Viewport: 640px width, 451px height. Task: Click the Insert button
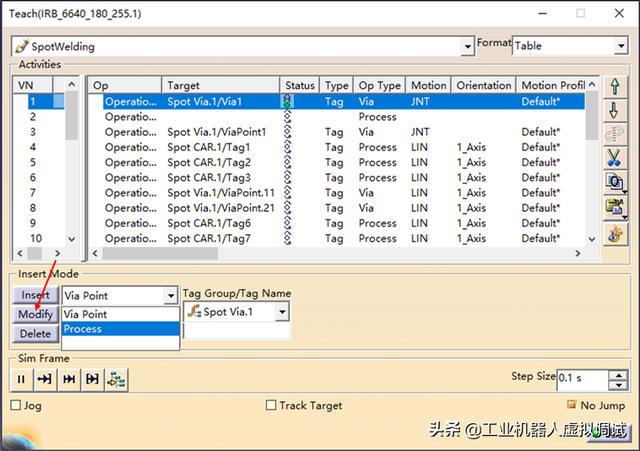click(x=36, y=295)
